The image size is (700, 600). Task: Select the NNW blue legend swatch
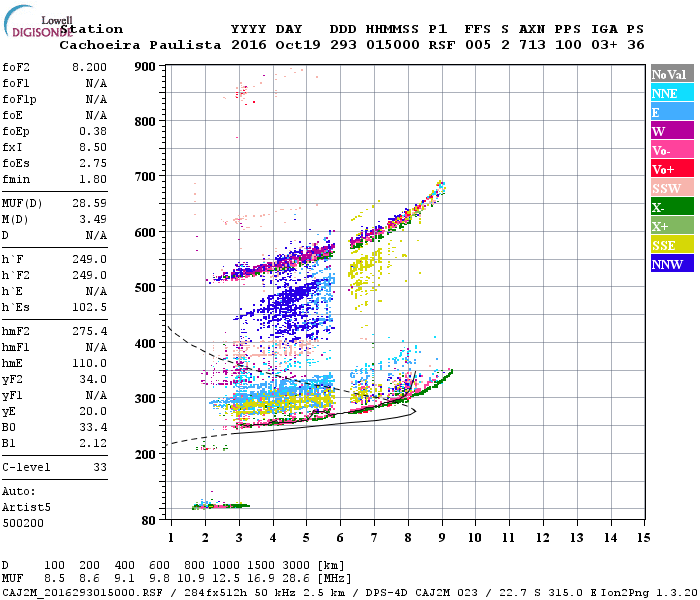pos(672,263)
